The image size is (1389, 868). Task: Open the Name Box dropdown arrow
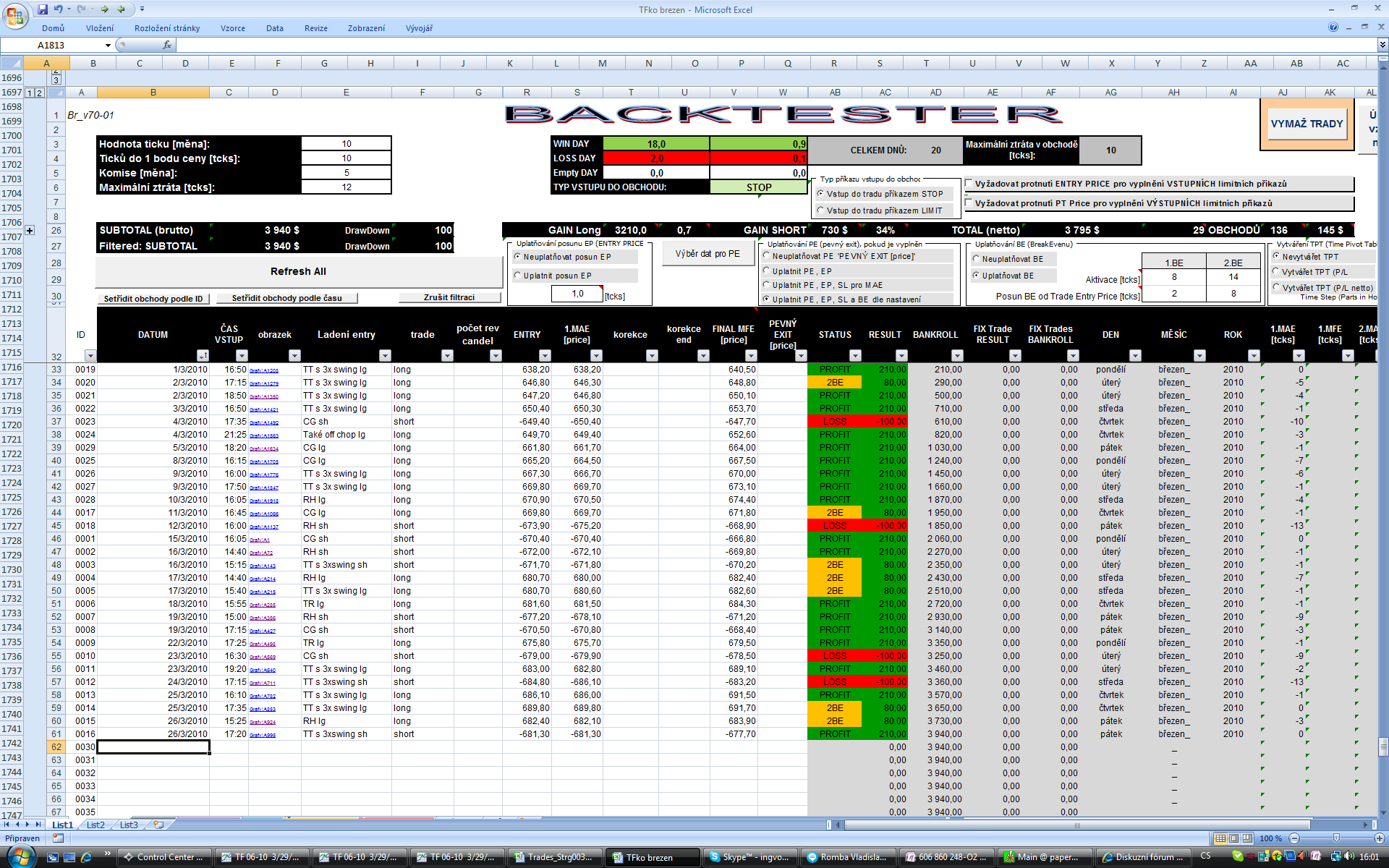[108, 45]
